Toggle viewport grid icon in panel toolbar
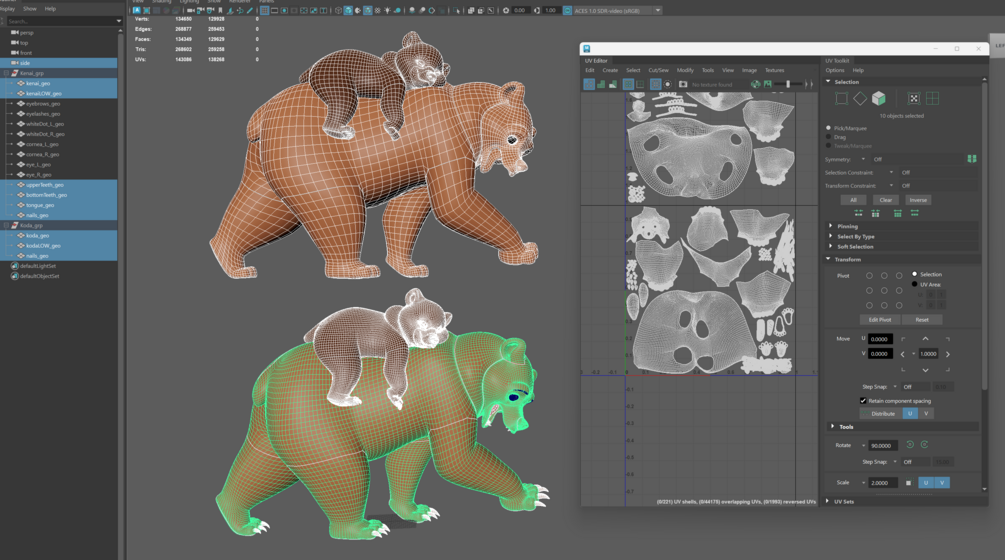This screenshot has width=1005, height=560. 264,10
